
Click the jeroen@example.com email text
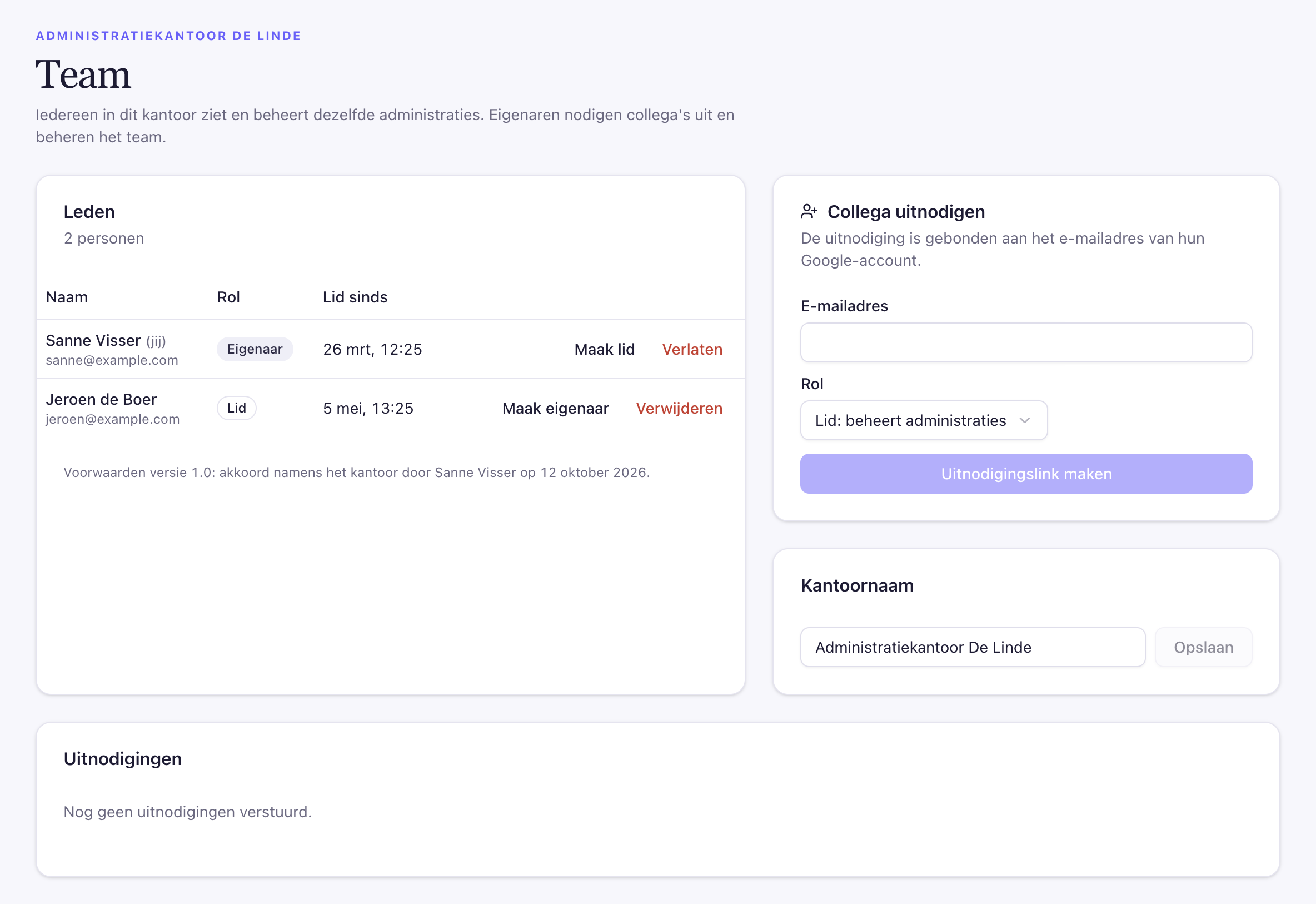point(113,419)
